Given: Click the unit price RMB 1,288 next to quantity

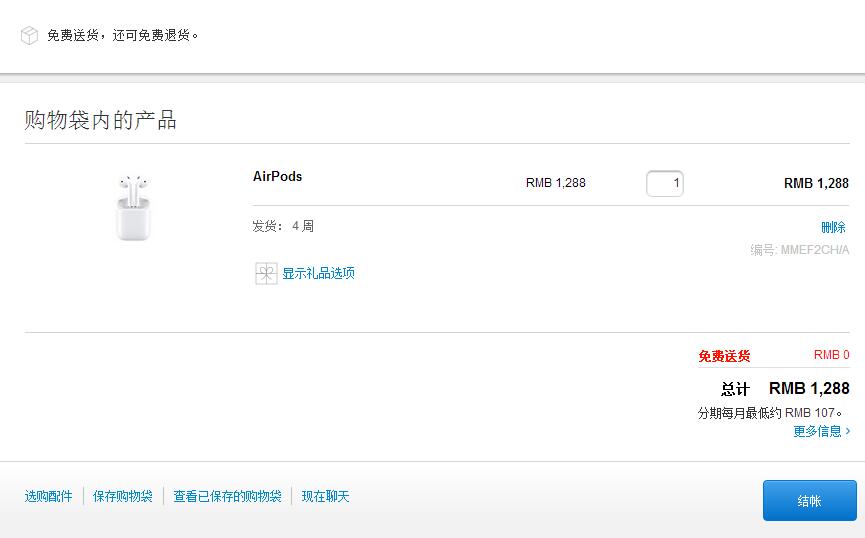Looking at the screenshot, I should tap(556, 183).
